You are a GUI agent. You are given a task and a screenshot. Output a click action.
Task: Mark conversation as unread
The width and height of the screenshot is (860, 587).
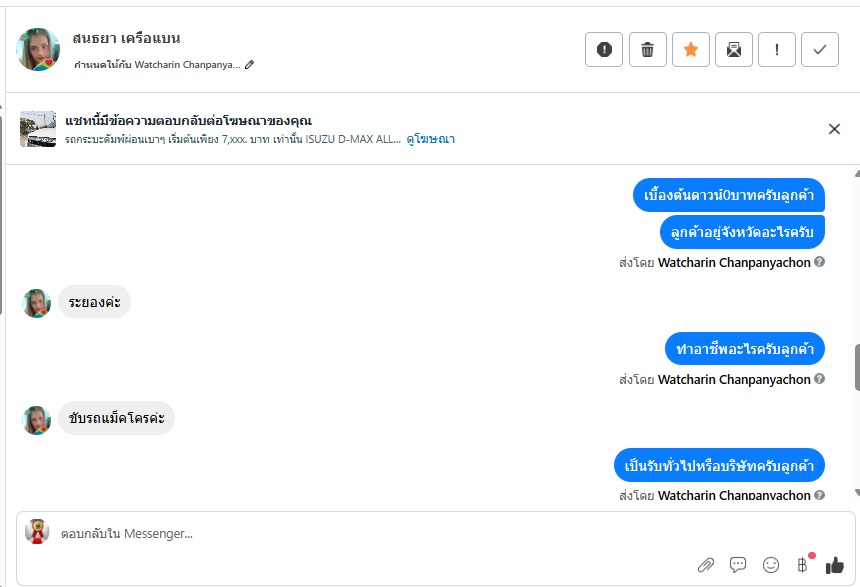pyautogui.click(x=733, y=49)
